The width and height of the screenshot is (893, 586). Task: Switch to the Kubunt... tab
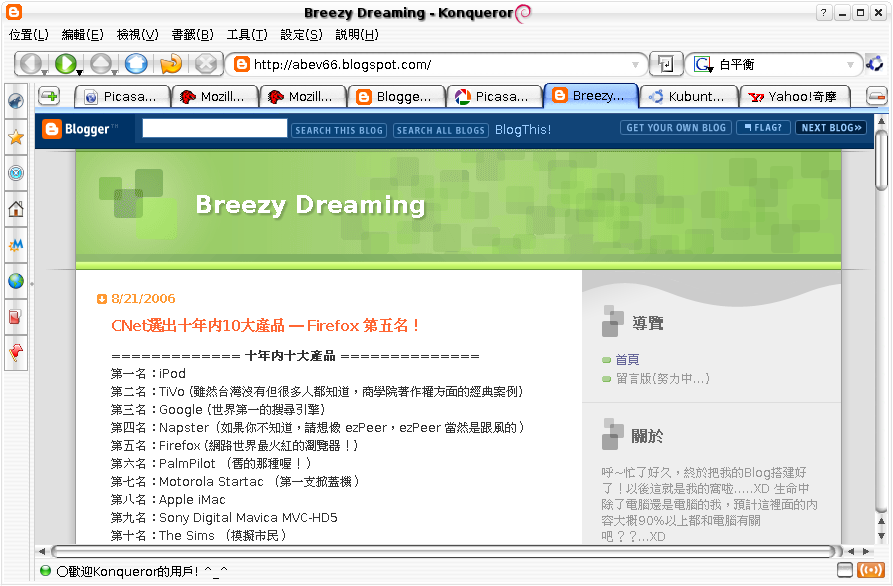[x=689, y=96]
